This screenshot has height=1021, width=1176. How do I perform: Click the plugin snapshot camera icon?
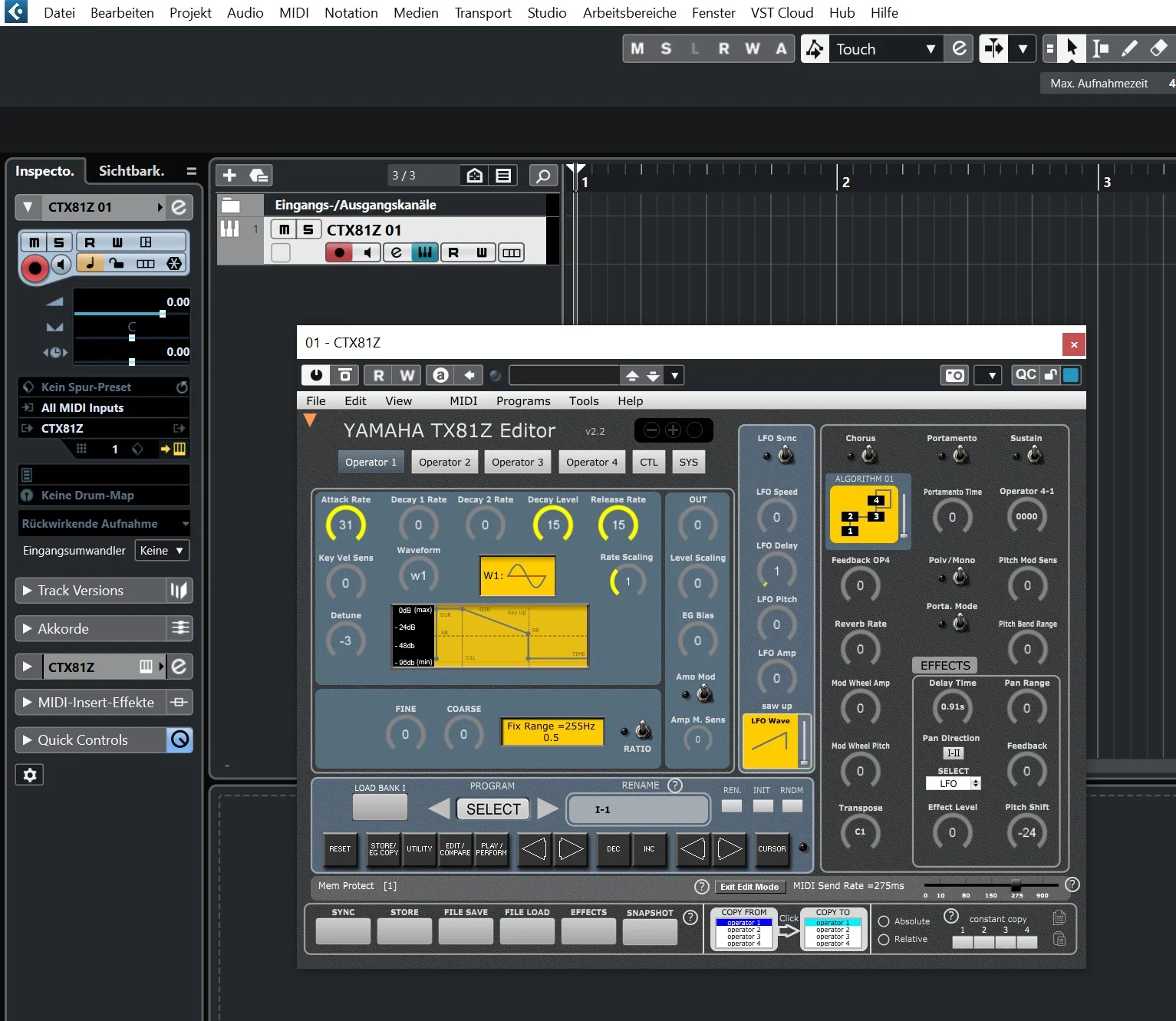click(x=954, y=375)
